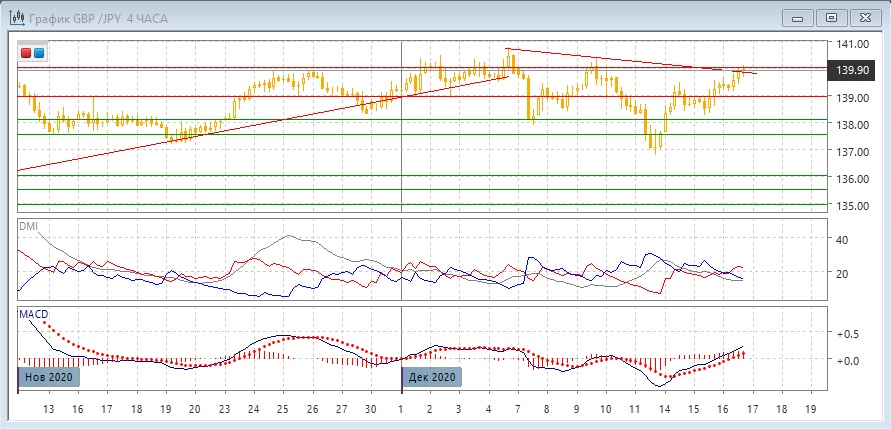Maximize the GBP/JPY chart window
The width and height of the screenshot is (891, 429).
830,17
